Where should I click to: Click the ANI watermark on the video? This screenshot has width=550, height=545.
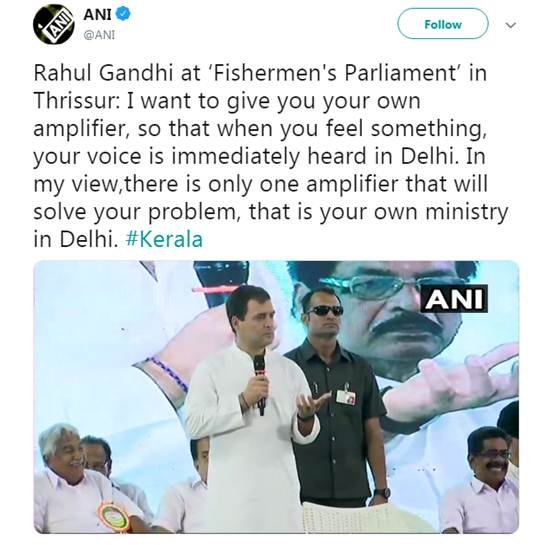[454, 298]
